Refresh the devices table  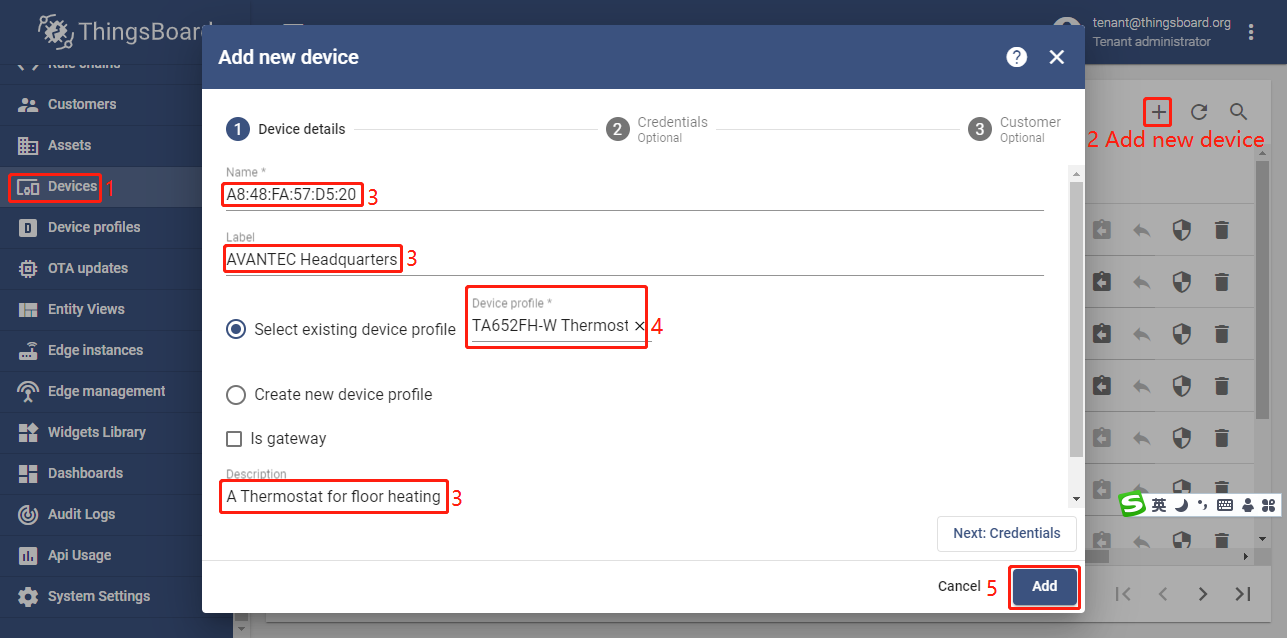point(1199,112)
